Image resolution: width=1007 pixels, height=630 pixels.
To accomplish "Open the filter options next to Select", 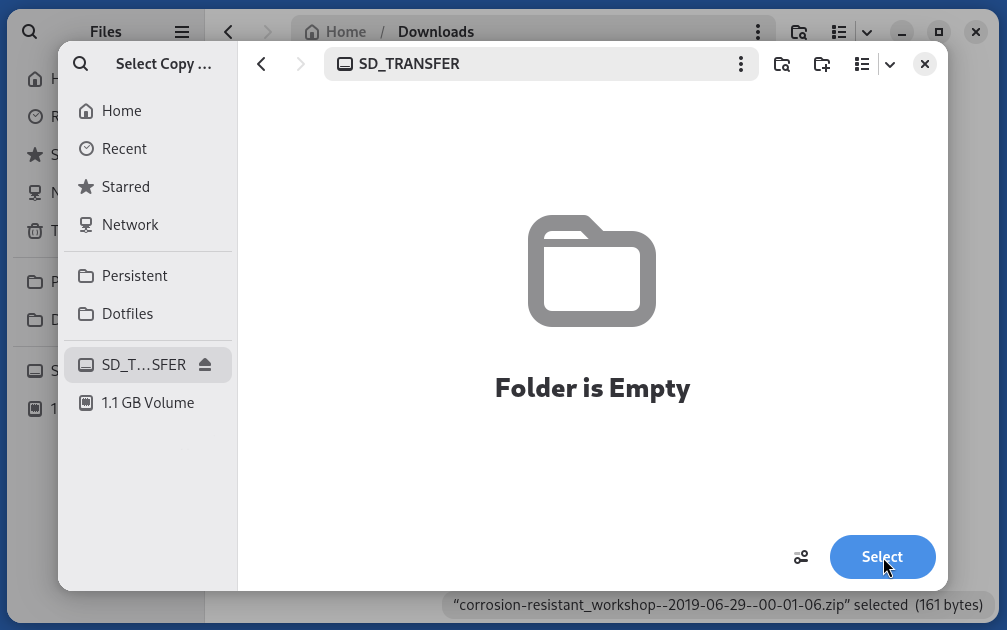I will pyautogui.click(x=800, y=557).
